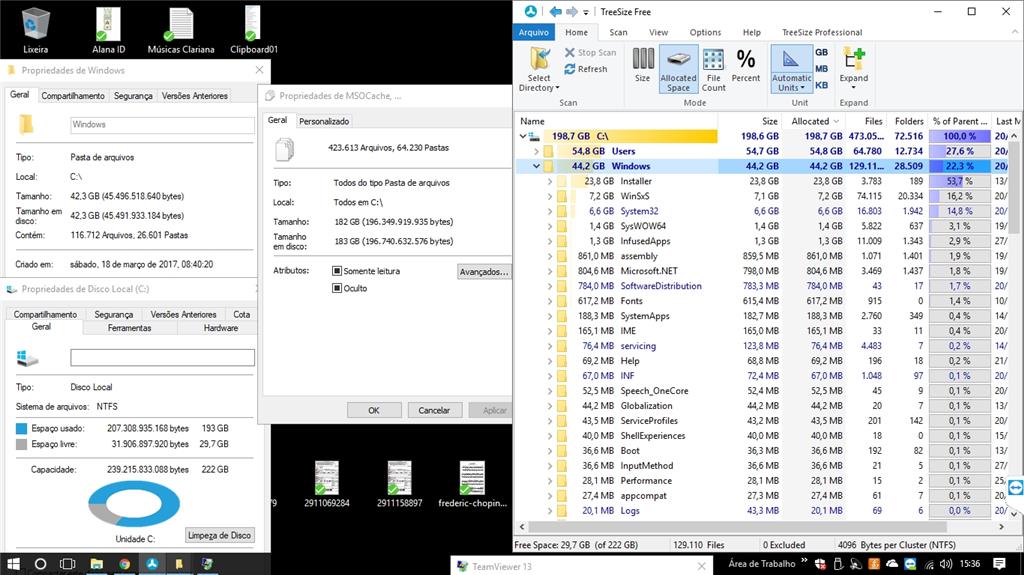
Task: Click the Avançados button
Action: [x=483, y=272]
